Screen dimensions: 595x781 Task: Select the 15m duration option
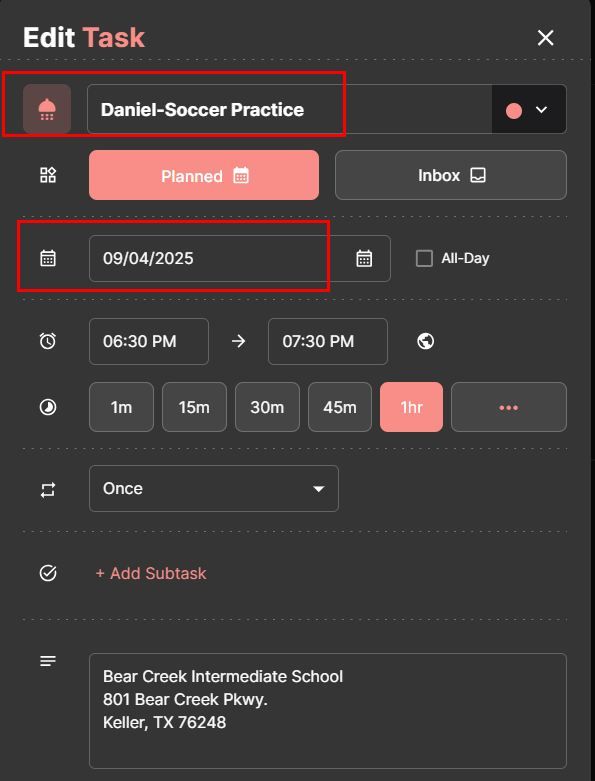(194, 407)
